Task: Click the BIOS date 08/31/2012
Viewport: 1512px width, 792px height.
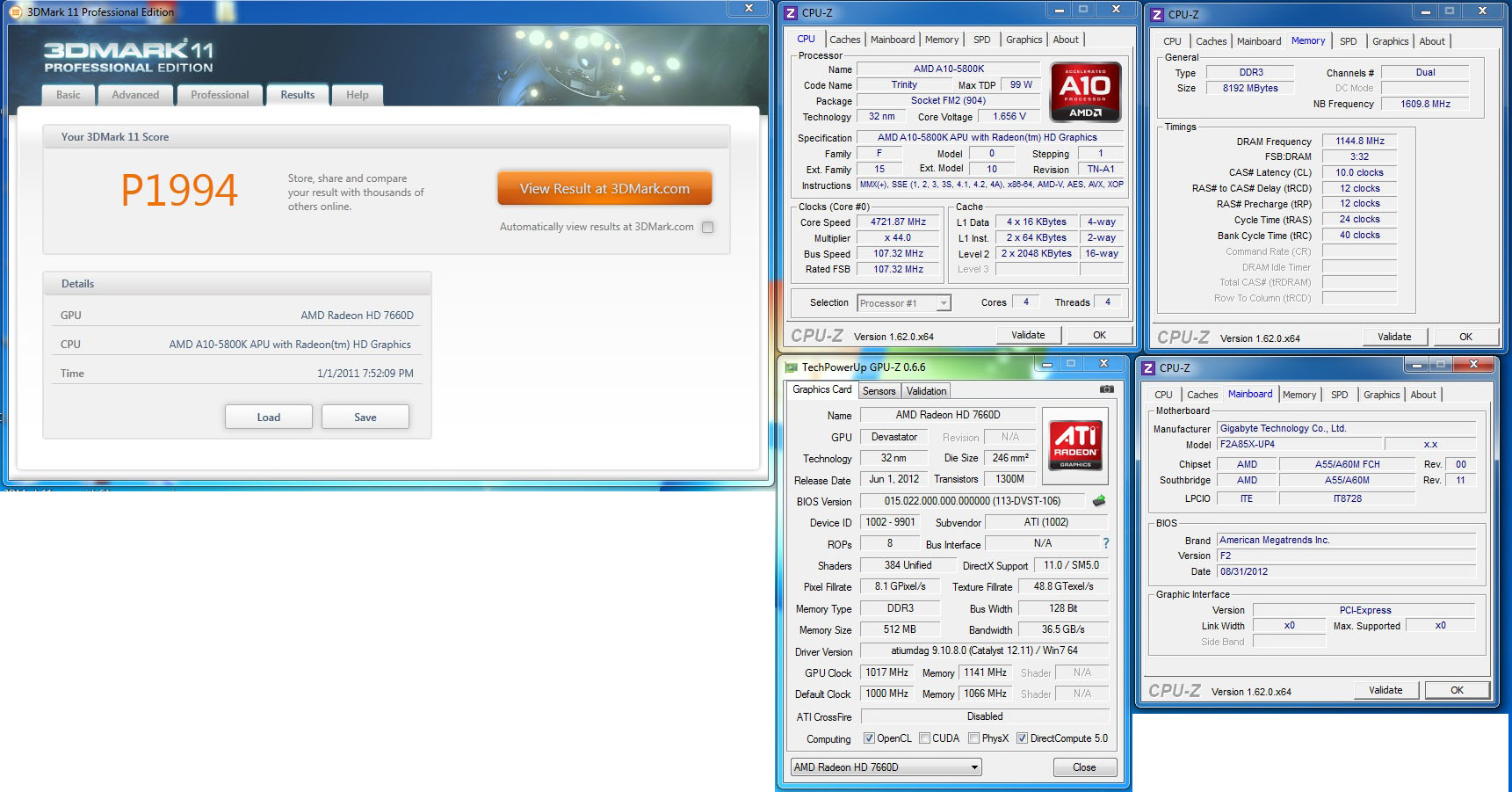Action: (x=1347, y=571)
